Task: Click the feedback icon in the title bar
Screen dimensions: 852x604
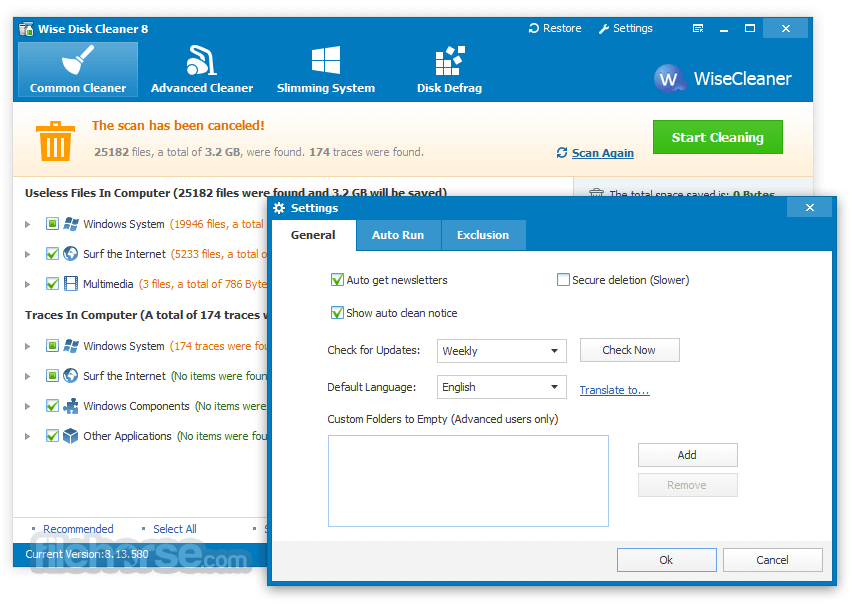Action: [x=698, y=28]
